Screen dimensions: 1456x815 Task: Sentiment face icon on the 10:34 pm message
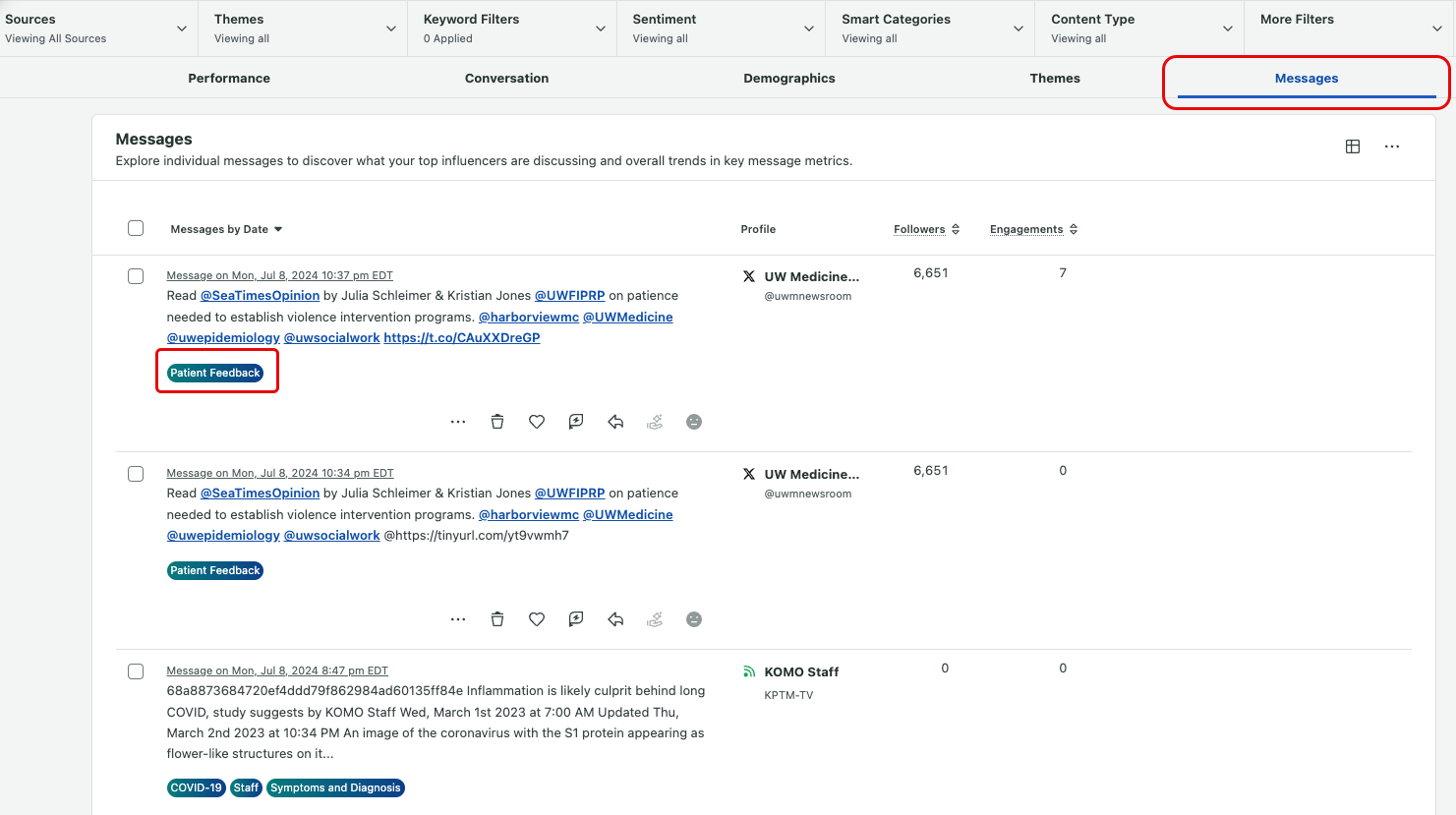pos(694,619)
